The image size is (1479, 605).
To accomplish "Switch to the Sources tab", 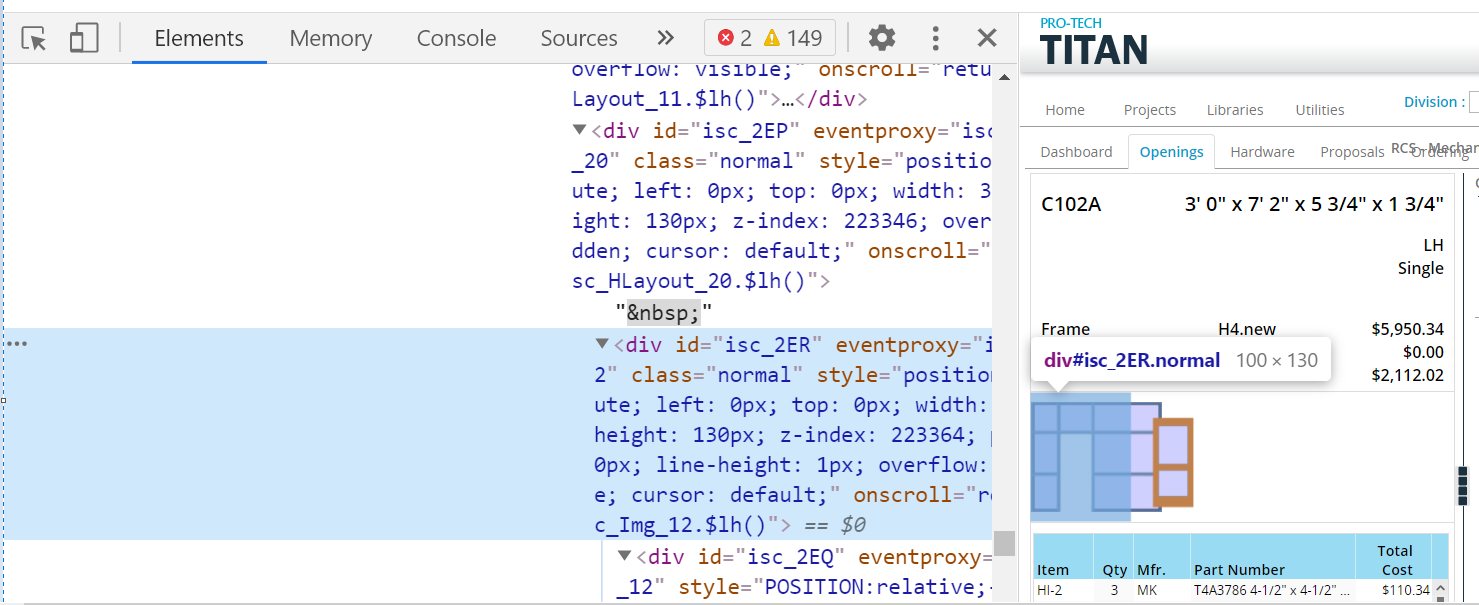I will (x=578, y=39).
